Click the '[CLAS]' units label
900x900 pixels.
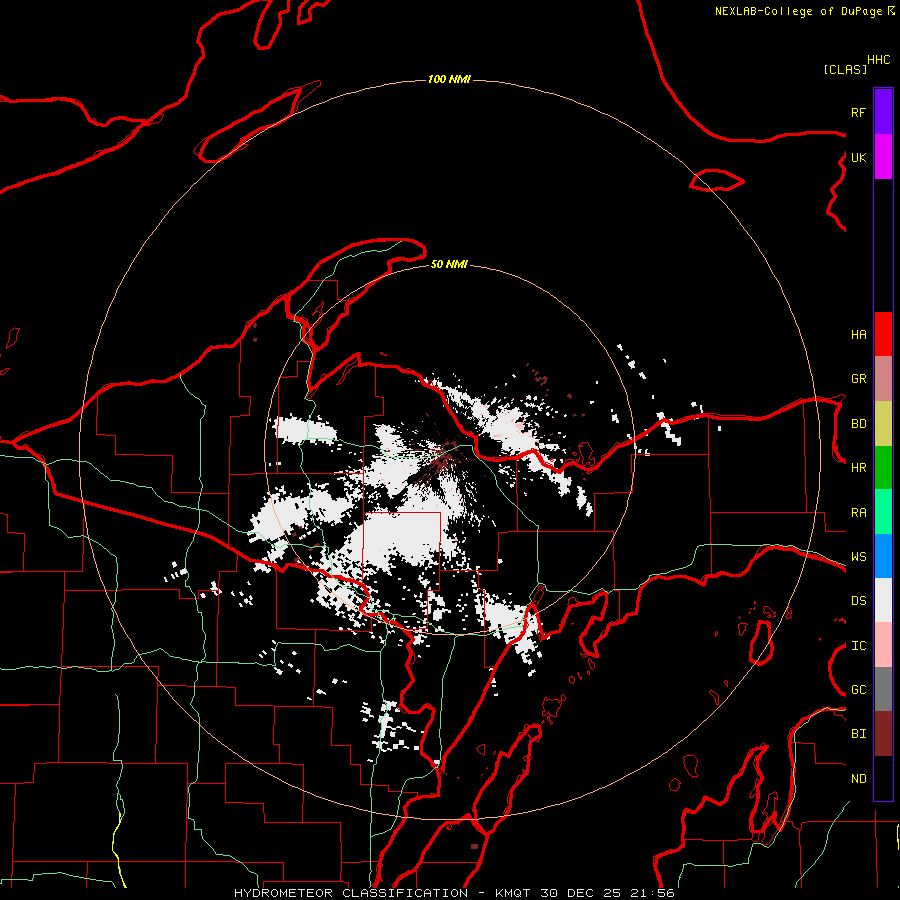(x=844, y=69)
